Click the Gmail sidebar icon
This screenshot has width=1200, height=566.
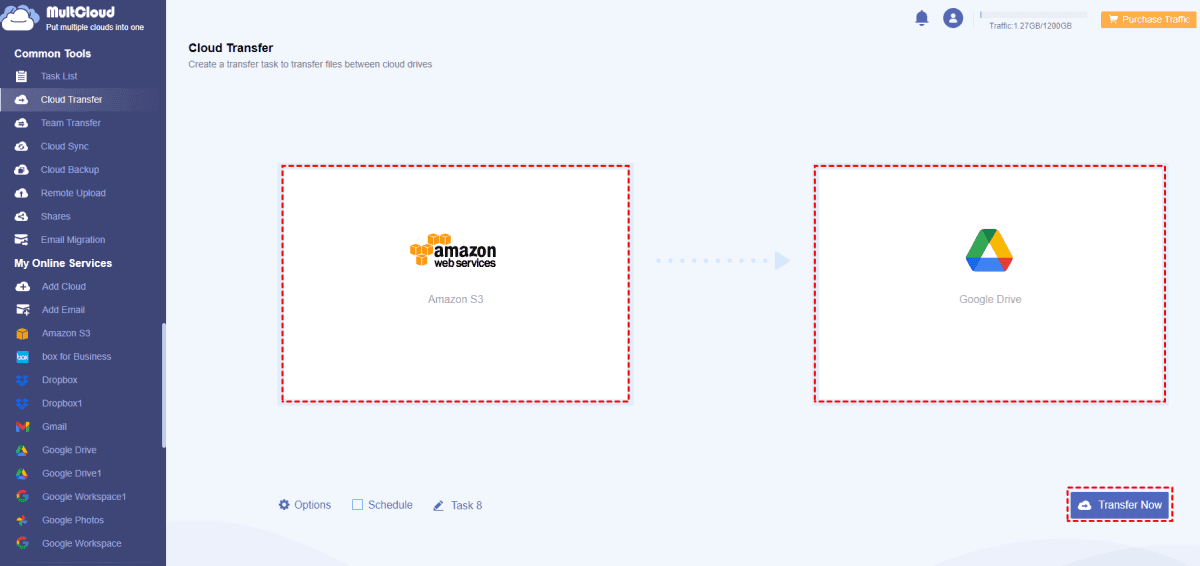22,427
